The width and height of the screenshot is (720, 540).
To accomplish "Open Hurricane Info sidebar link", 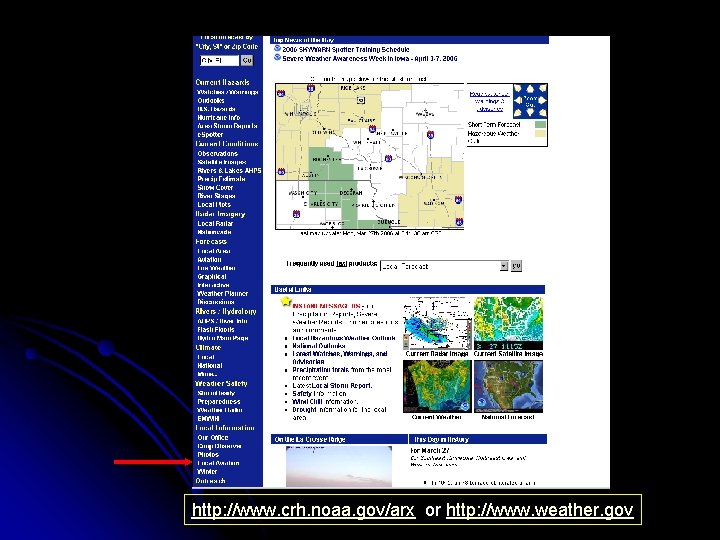I will click(x=219, y=118).
